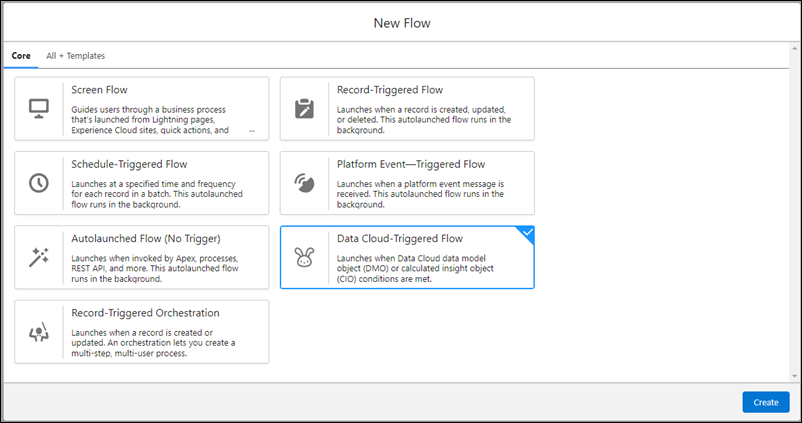Click the truncated ellipsis in Screen Flow description

pyautogui.click(x=252, y=131)
